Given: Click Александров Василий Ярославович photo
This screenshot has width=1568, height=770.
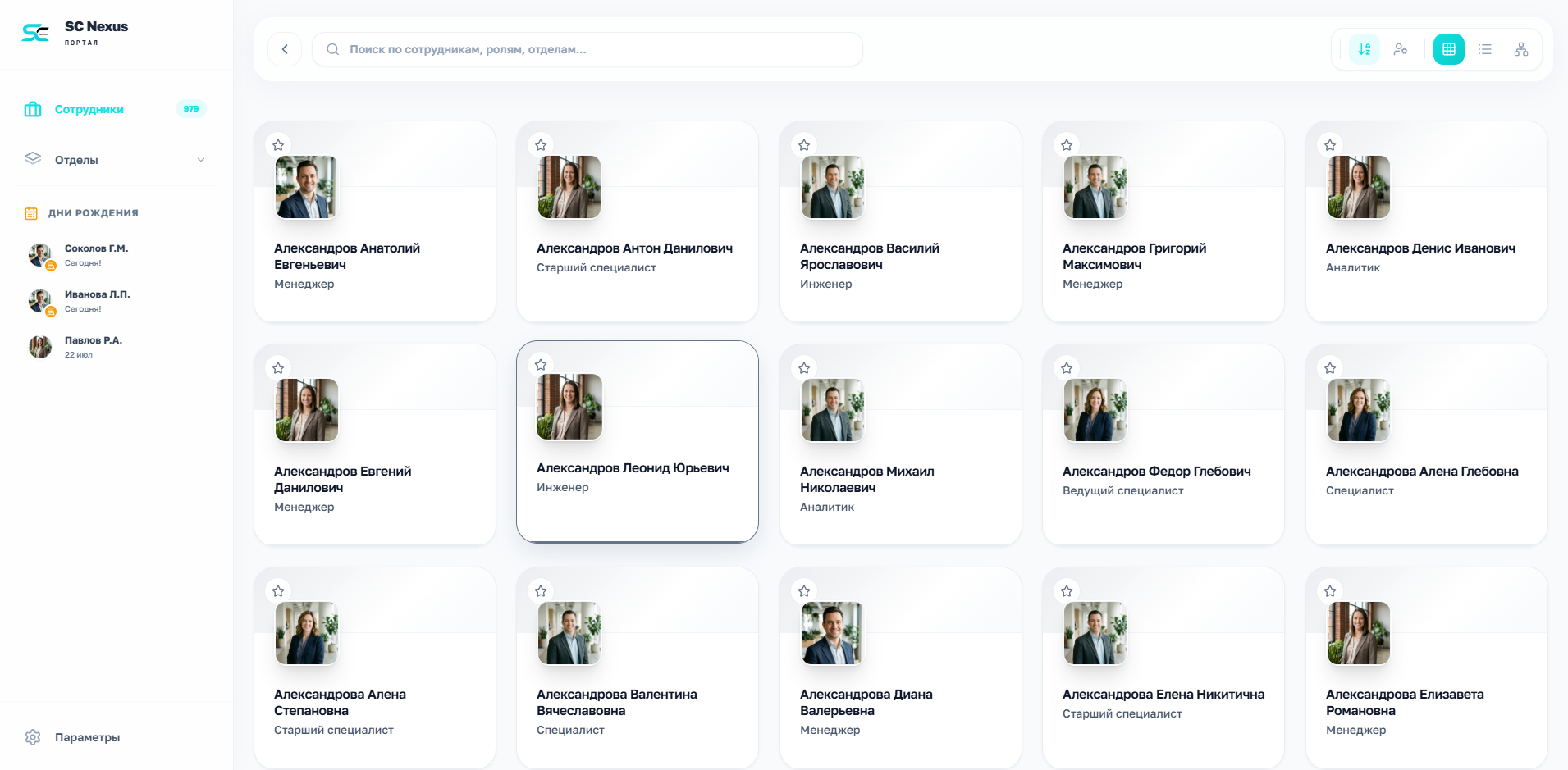Looking at the screenshot, I should pos(833,187).
